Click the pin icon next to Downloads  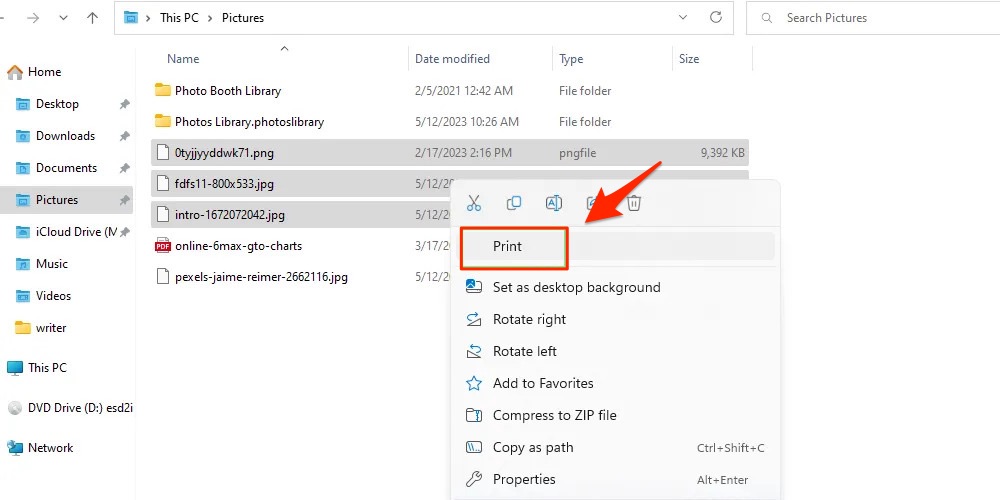tap(124, 136)
